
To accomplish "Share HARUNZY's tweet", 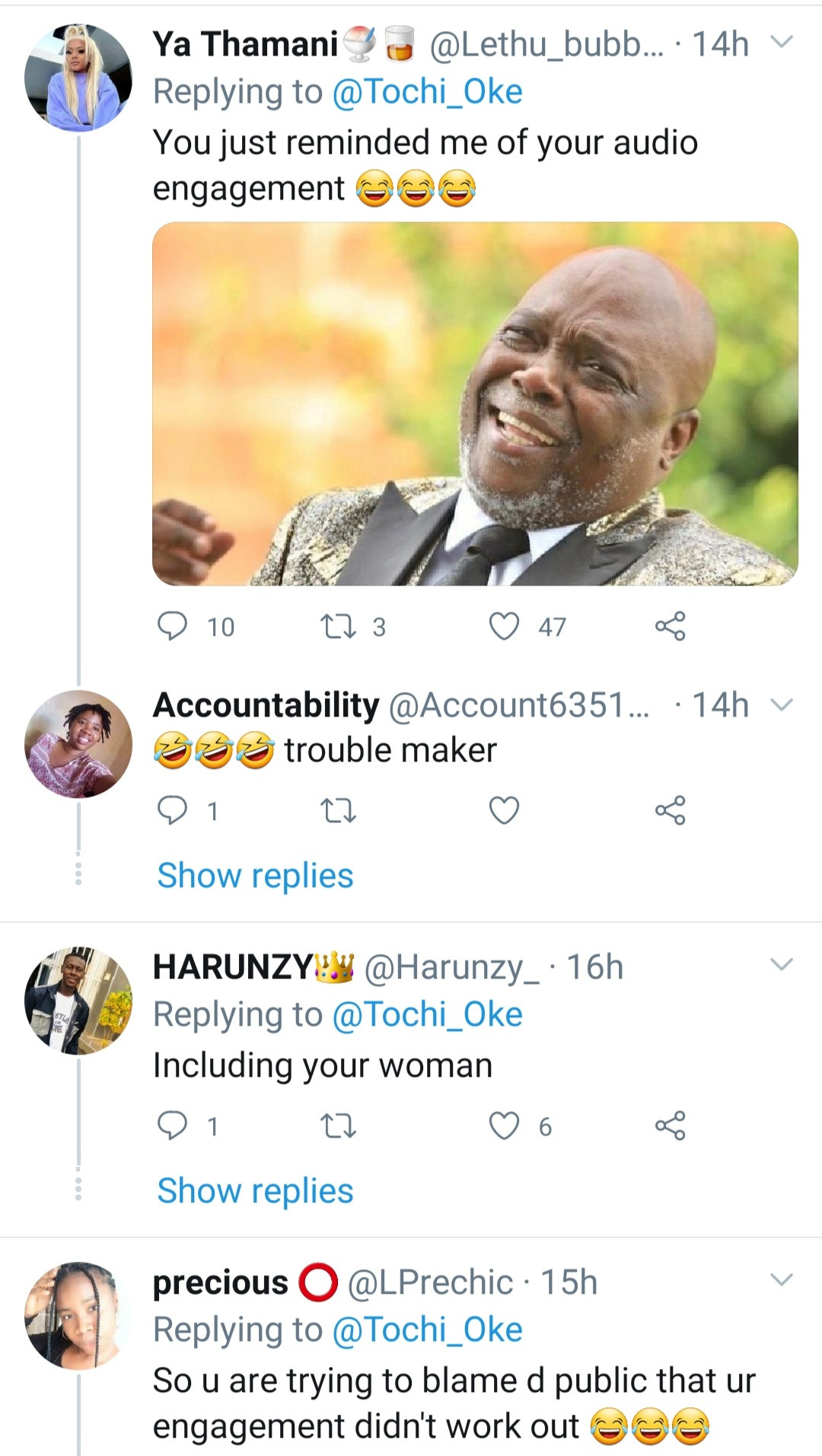I will click(670, 1126).
